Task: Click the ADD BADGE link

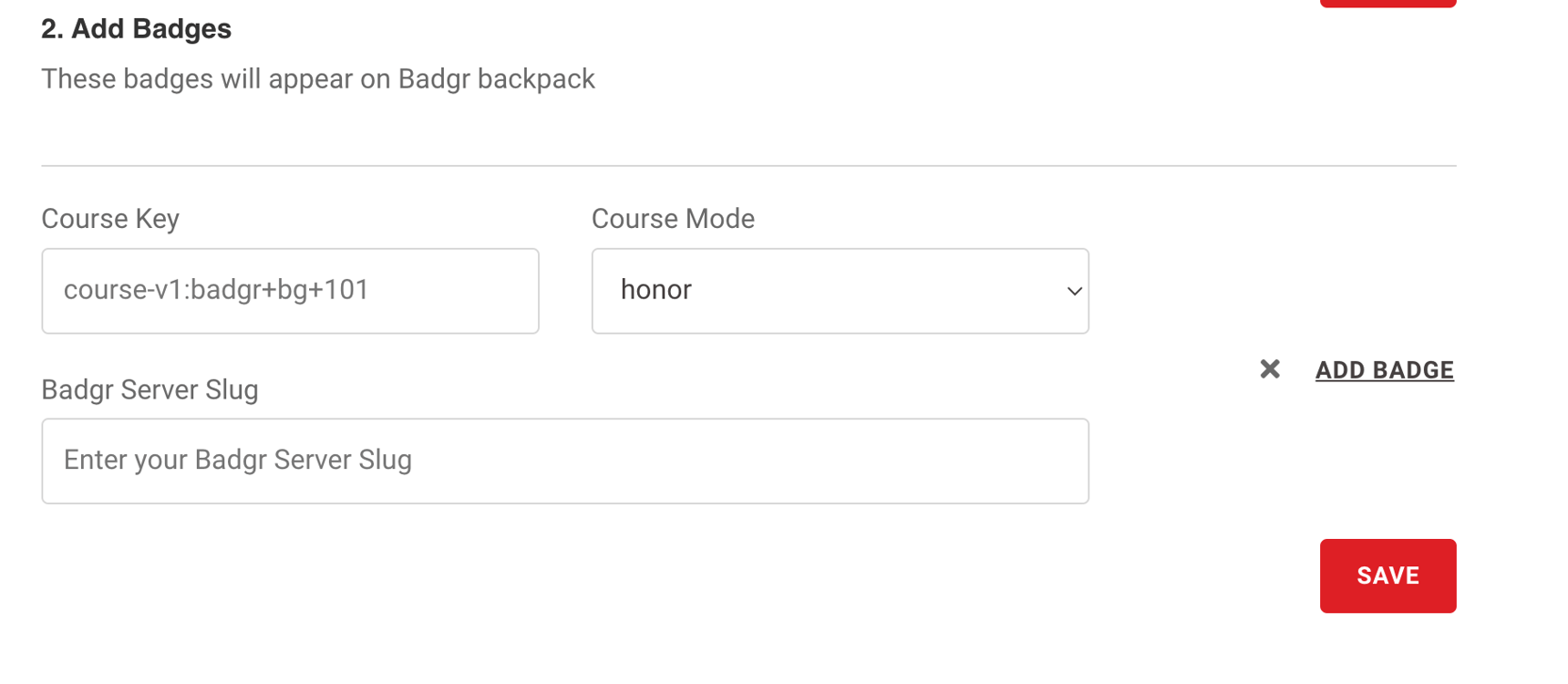Action: 1384,370
